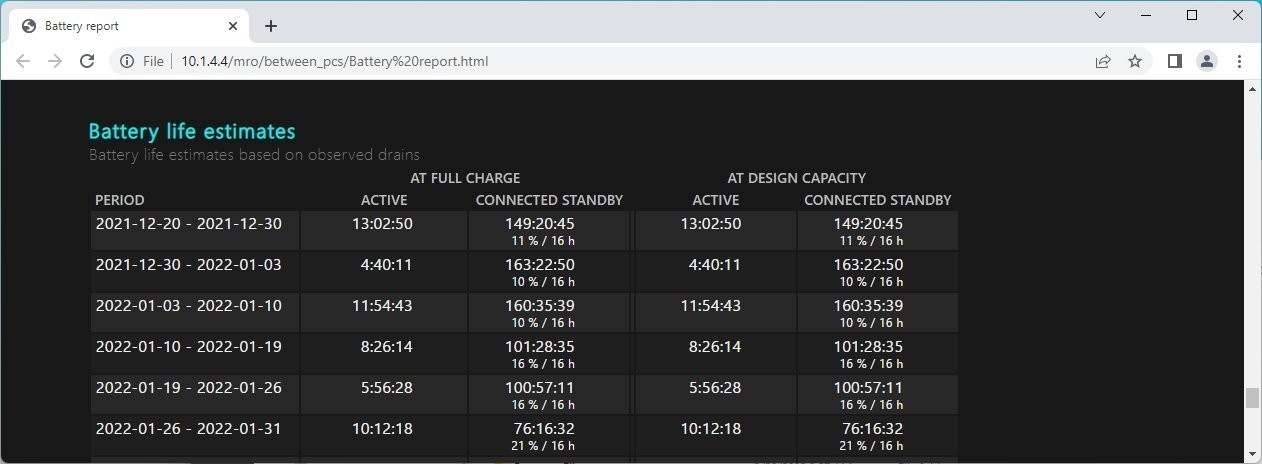
Task: Toggle the browser side panel
Action: tap(1175, 61)
